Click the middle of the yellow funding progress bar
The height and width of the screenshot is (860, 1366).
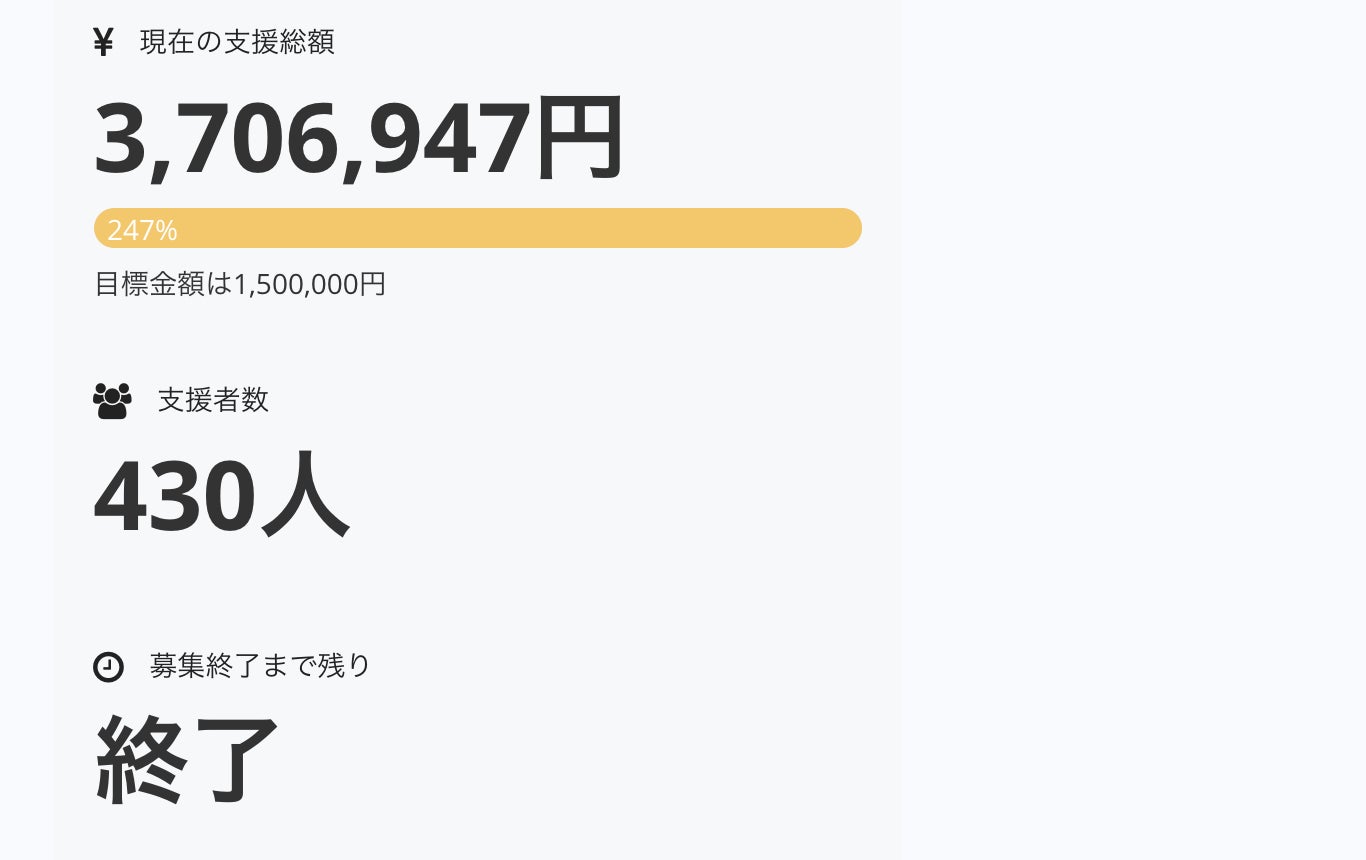pyautogui.click(x=478, y=228)
